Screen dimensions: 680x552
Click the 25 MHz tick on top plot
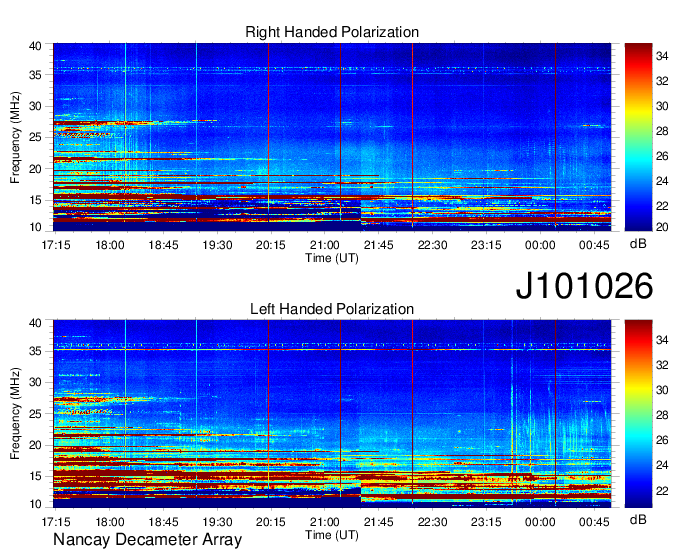35,137
